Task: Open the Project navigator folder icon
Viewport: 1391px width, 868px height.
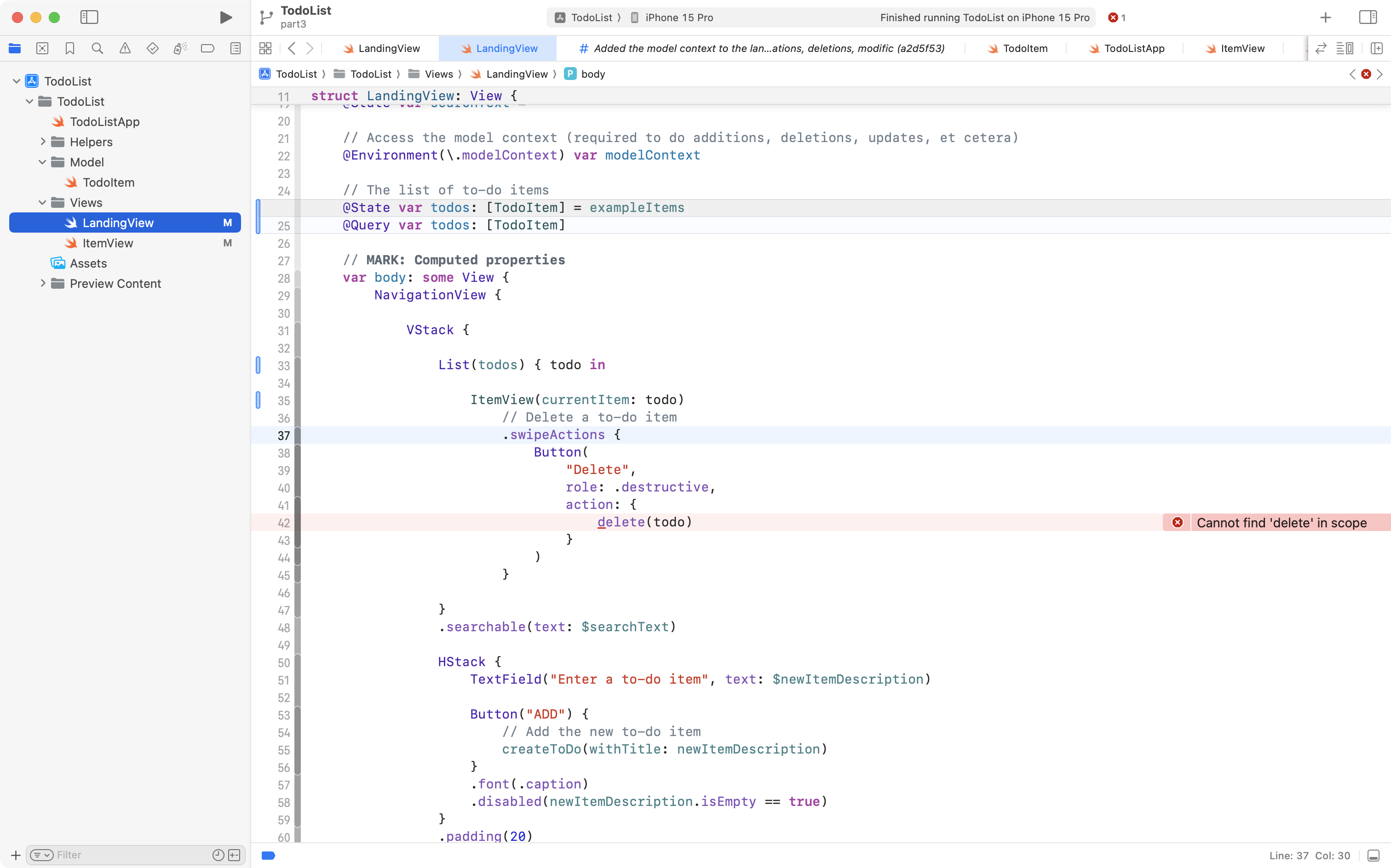Action: [x=15, y=48]
